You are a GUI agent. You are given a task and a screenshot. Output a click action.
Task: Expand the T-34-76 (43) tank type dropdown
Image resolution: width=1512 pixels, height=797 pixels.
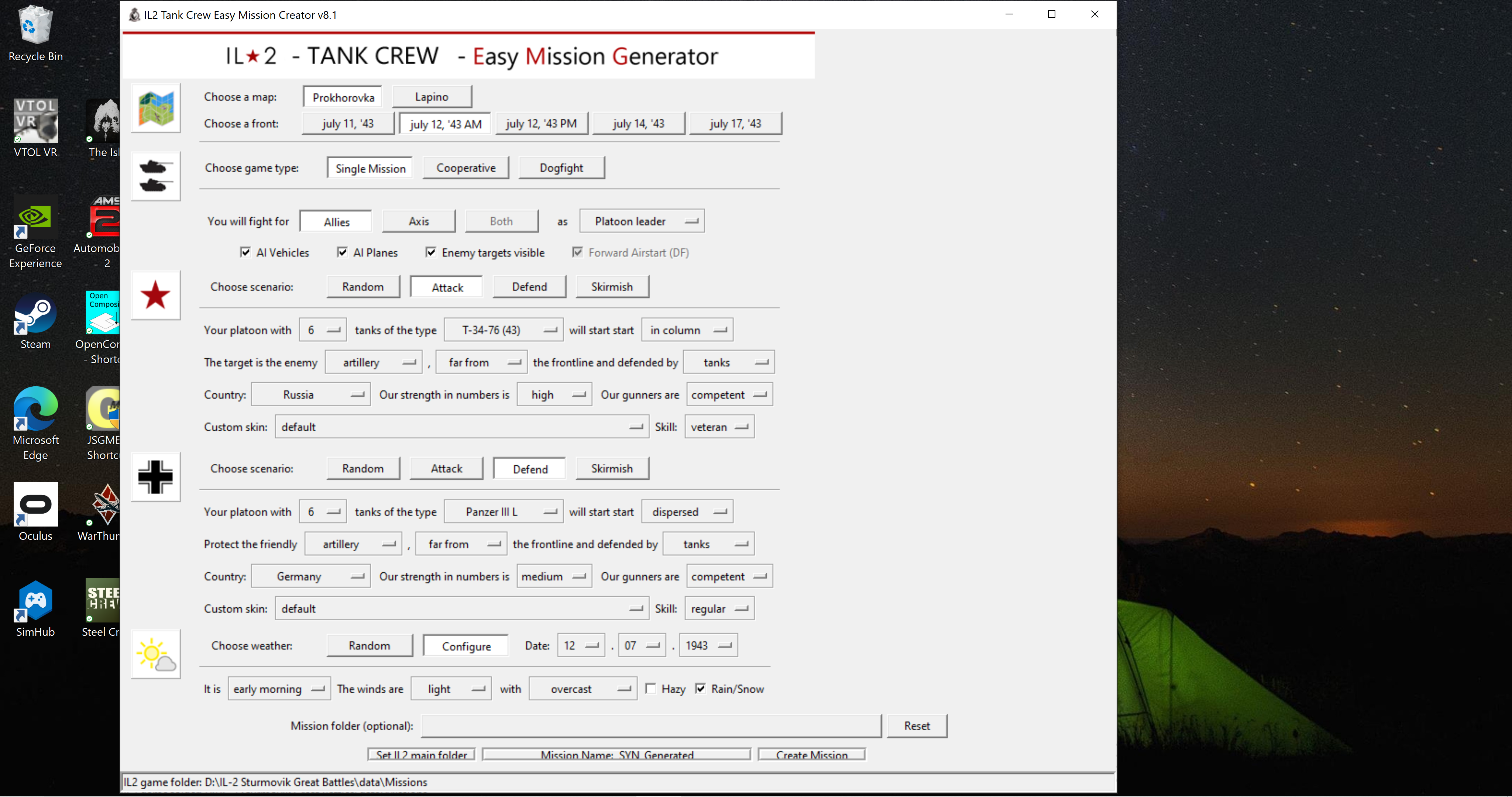click(503, 330)
